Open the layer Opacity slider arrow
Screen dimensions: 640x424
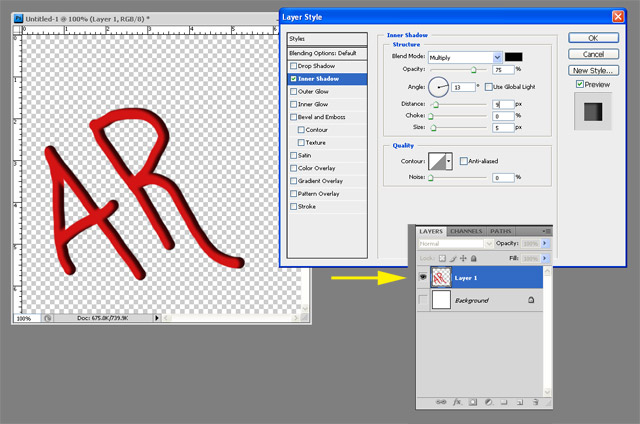pos(544,243)
